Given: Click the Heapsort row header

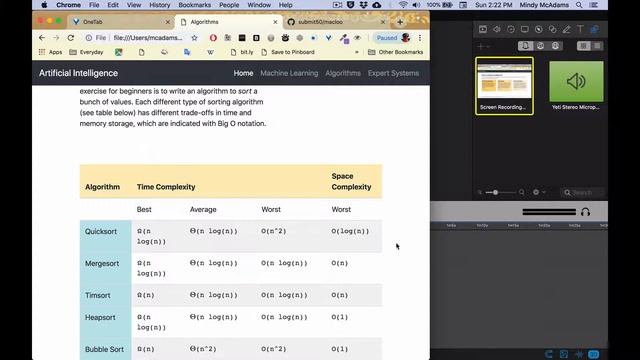Looking at the screenshot, I should click(105, 322).
